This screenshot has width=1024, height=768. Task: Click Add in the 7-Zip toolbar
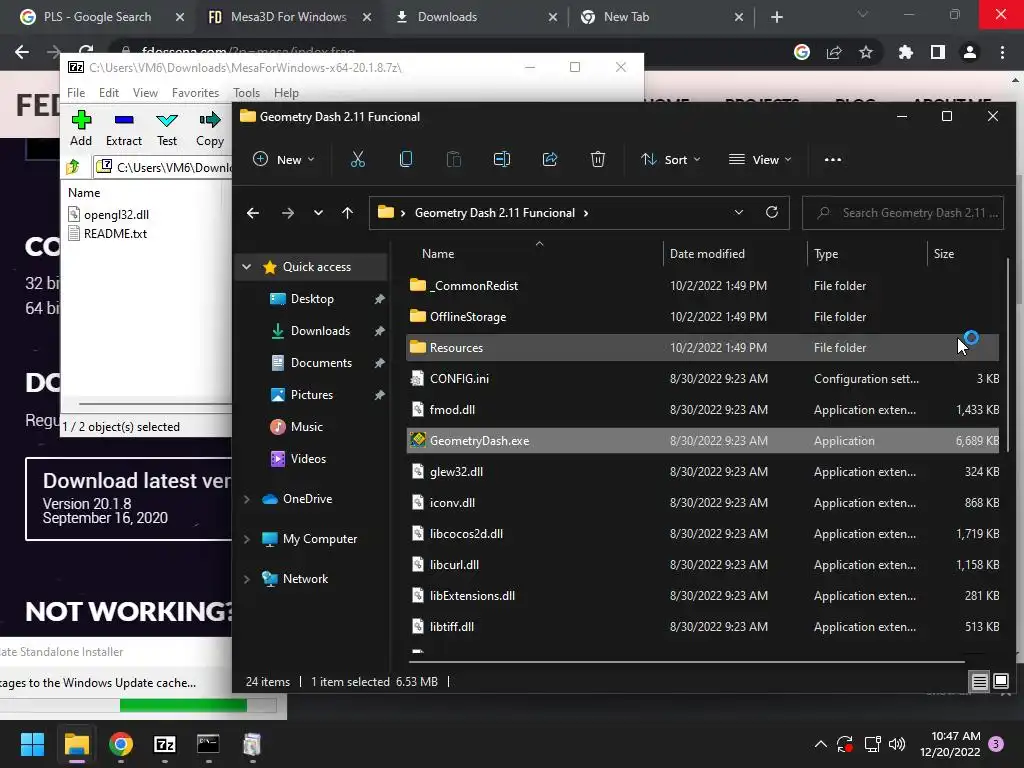pyautogui.click(x=81, y=129)
